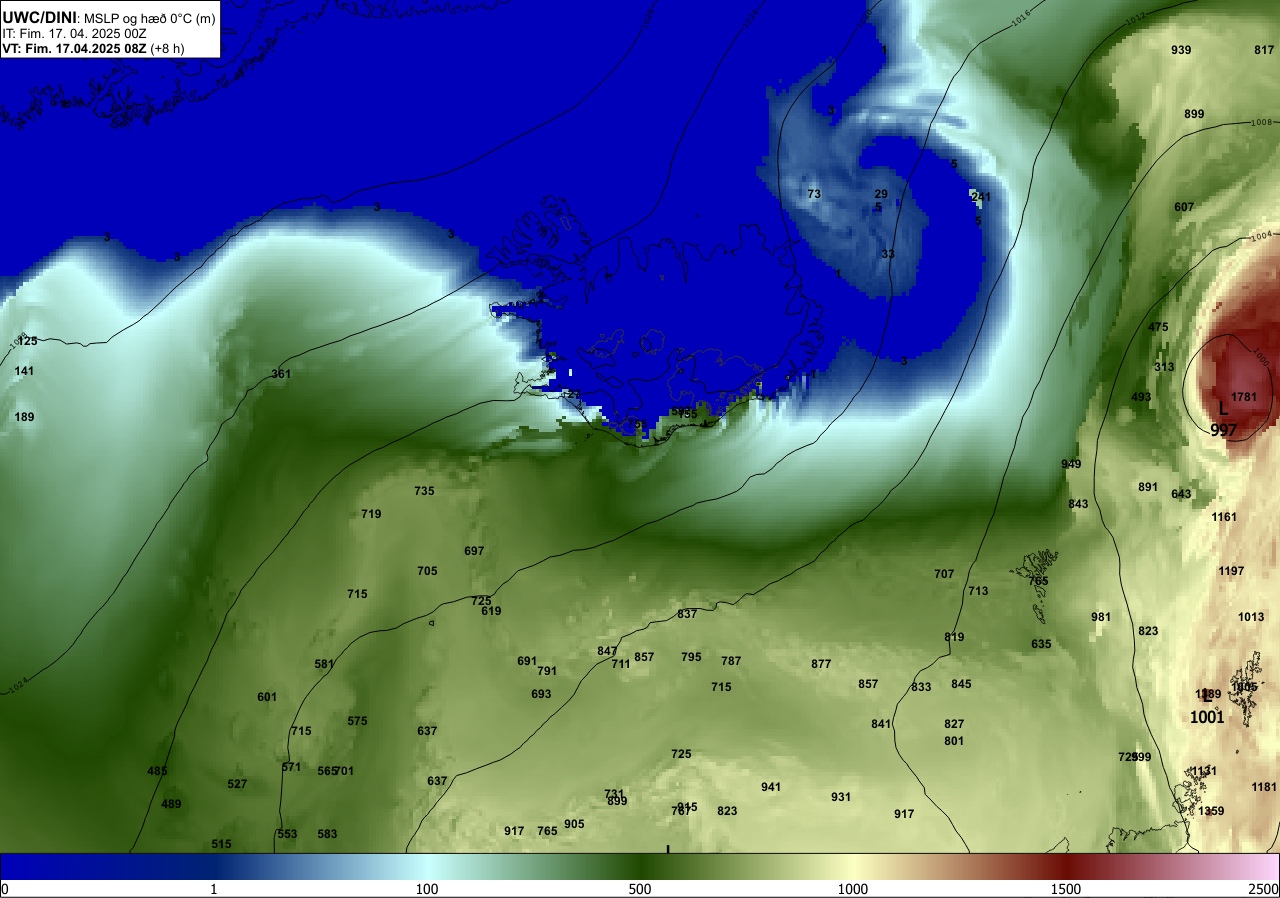Image resolution: width=1280 pixels, height=898 pixels.
Task: Click the 141 height value
Action: click(24, 371)
